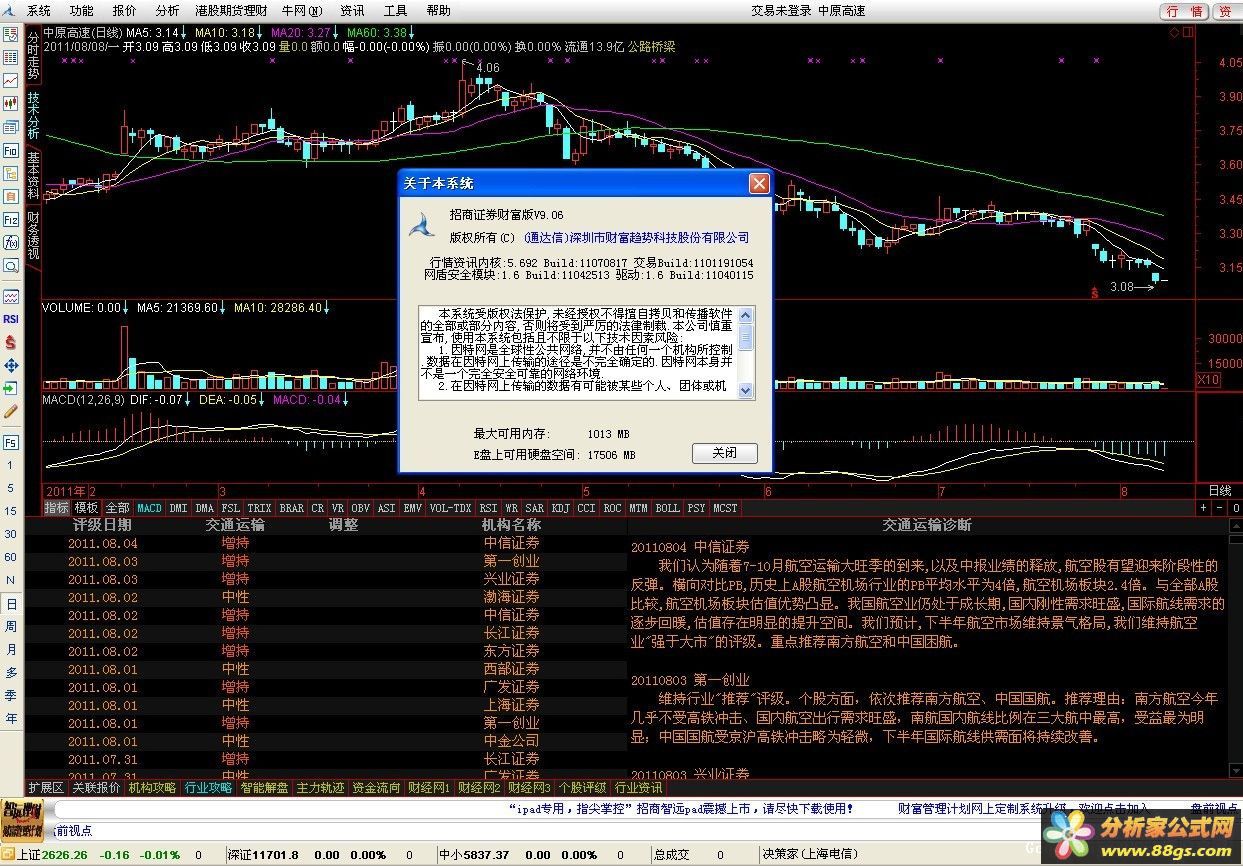
Task: Click the F5 switch icon in sidebar
Action: point(11,442)
